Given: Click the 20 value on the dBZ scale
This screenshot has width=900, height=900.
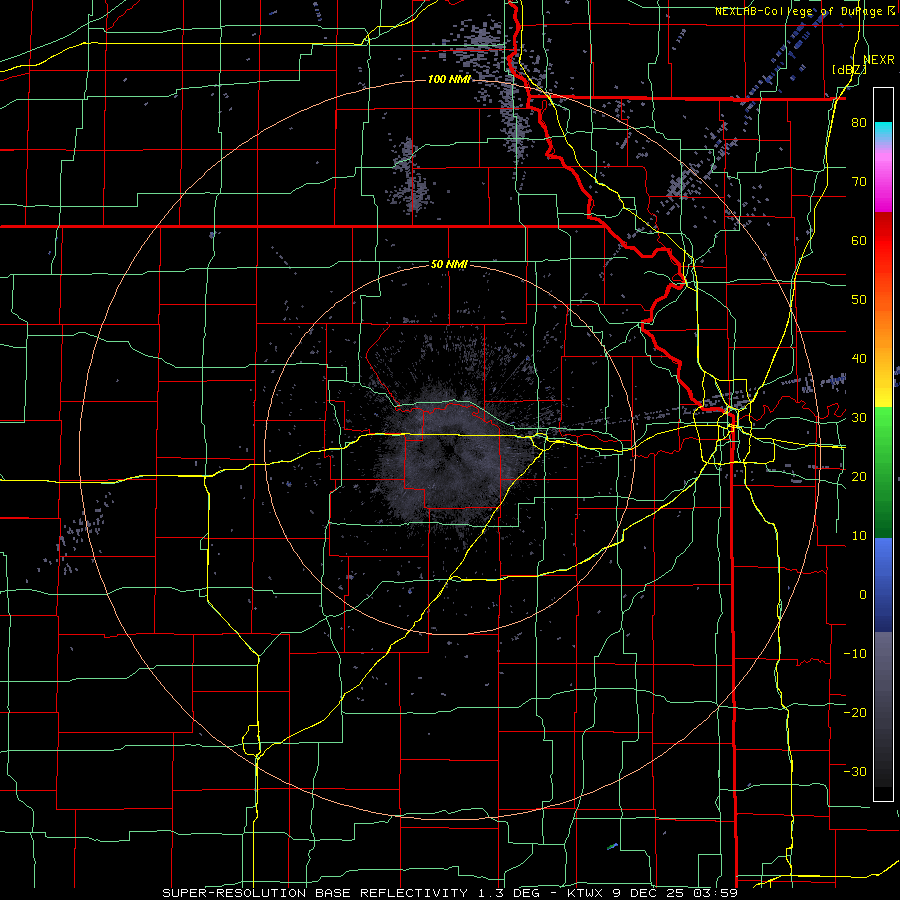Looking at the screenshot, I should (859, 477).
